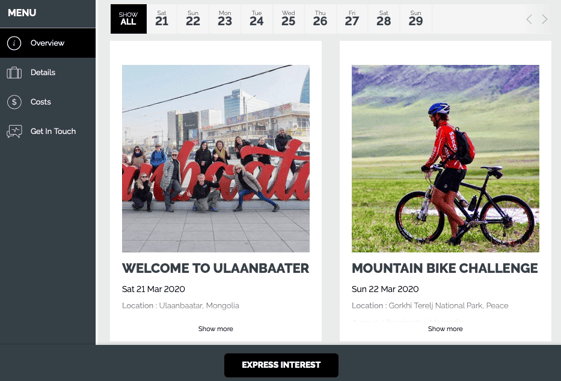The width and height of the screenshot is (561, 381).
Task: Select the Show All date filter
Action: tap(128, 19)
